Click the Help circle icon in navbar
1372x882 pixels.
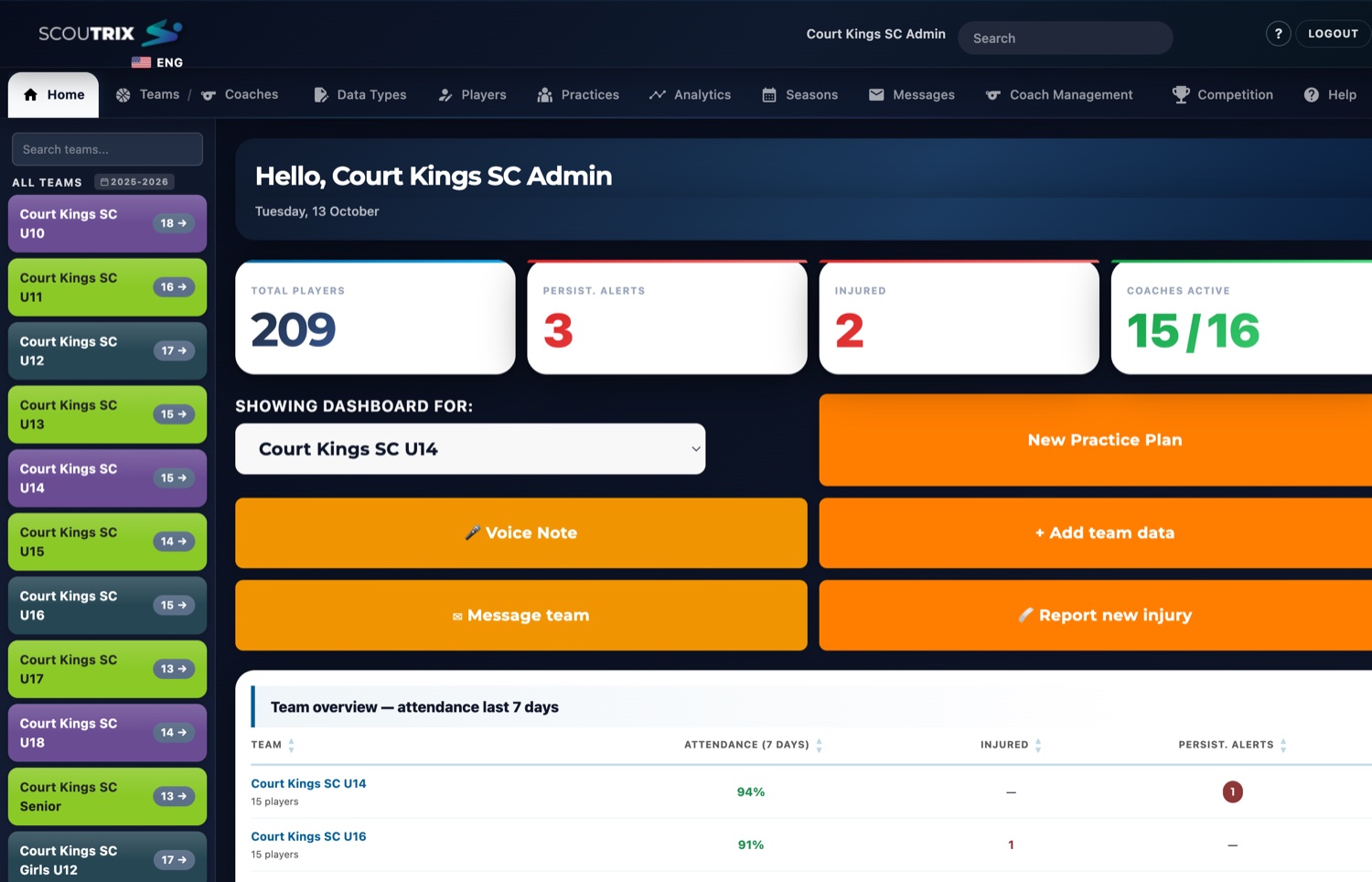[x=1312, y=95]
